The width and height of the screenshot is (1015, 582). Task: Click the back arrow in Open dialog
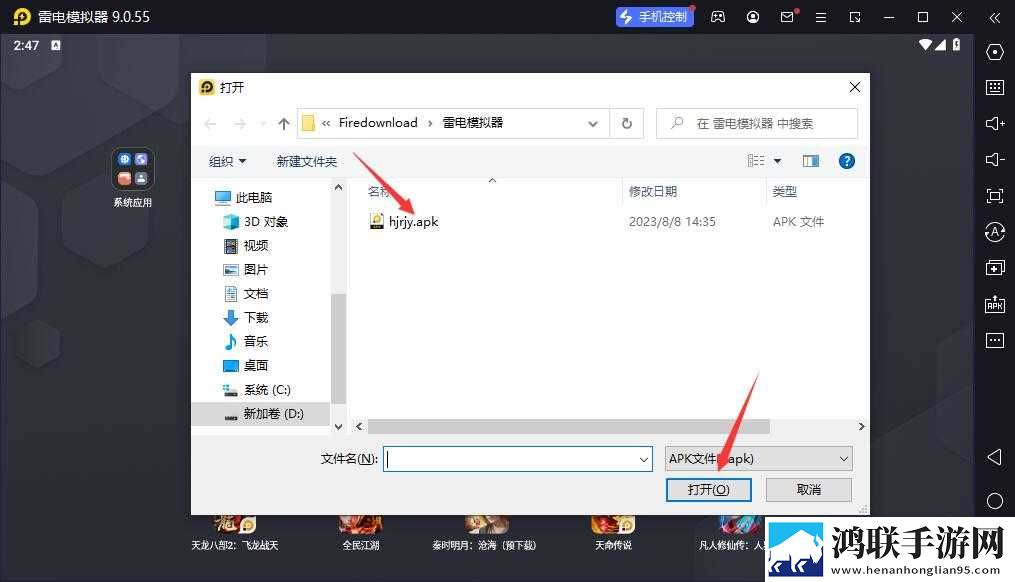pos(210,124)
